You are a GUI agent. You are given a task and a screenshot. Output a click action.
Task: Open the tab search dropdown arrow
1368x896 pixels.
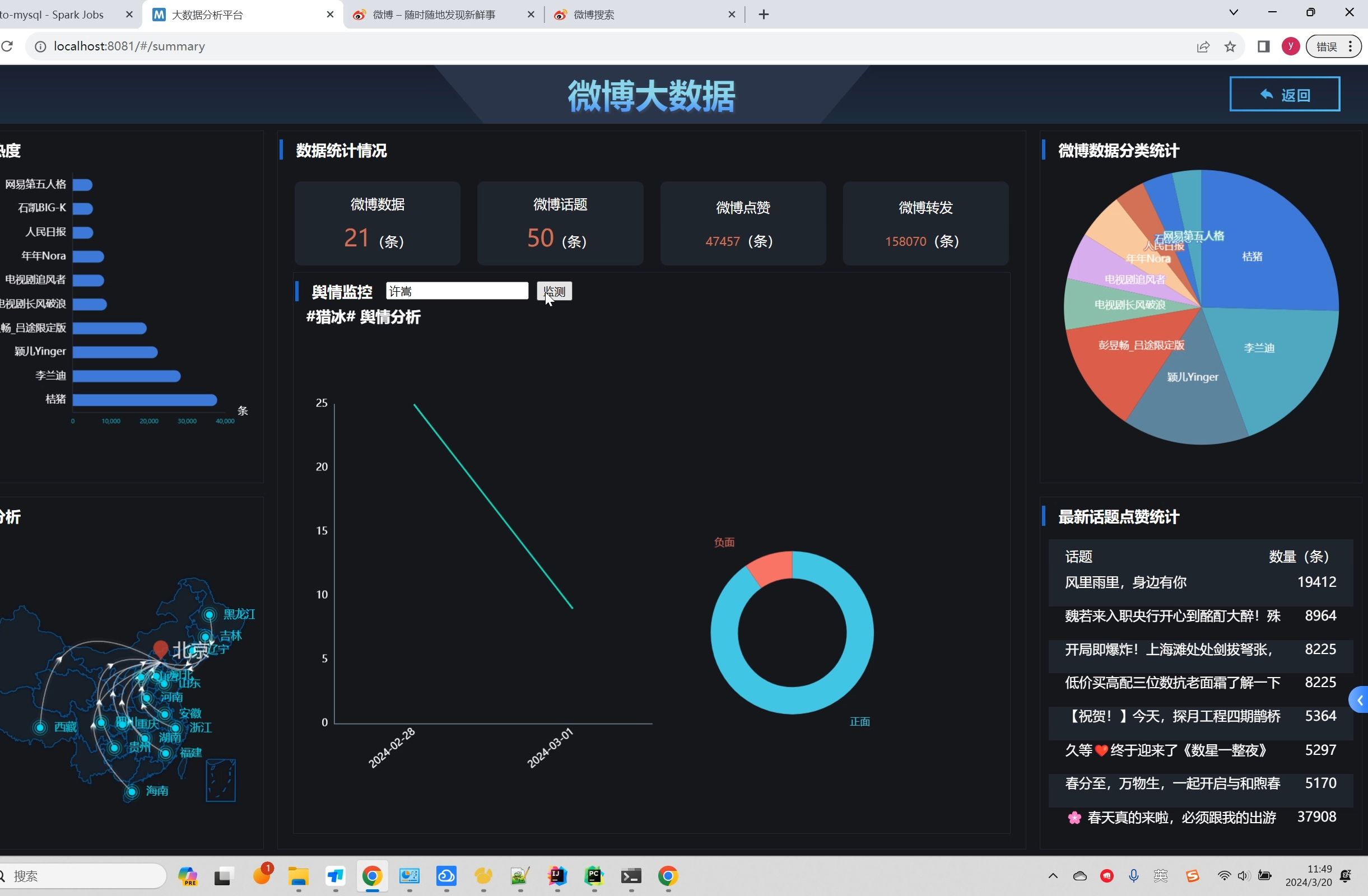click(1233, 13)
